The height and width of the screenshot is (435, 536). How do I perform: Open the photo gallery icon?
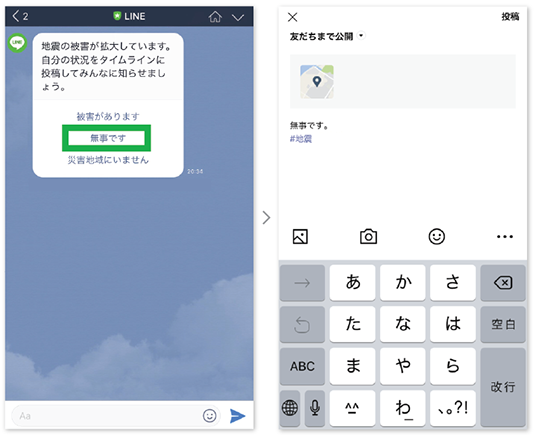(300, 236)
